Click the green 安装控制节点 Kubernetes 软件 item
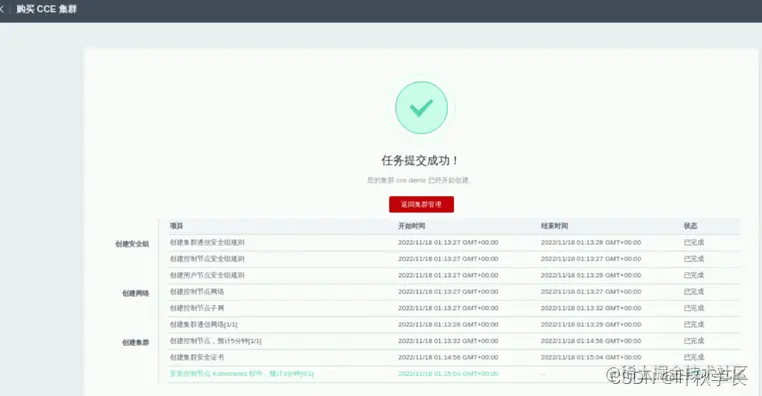762x396 pixels. [x=242, y=374]
